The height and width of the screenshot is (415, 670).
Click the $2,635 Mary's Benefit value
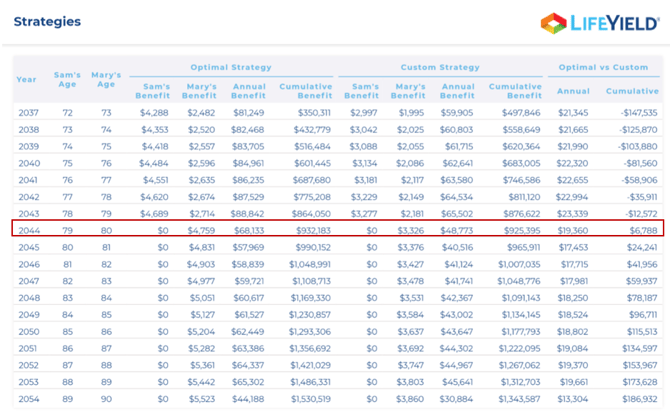pyautogui.click(x=202, y=180)
